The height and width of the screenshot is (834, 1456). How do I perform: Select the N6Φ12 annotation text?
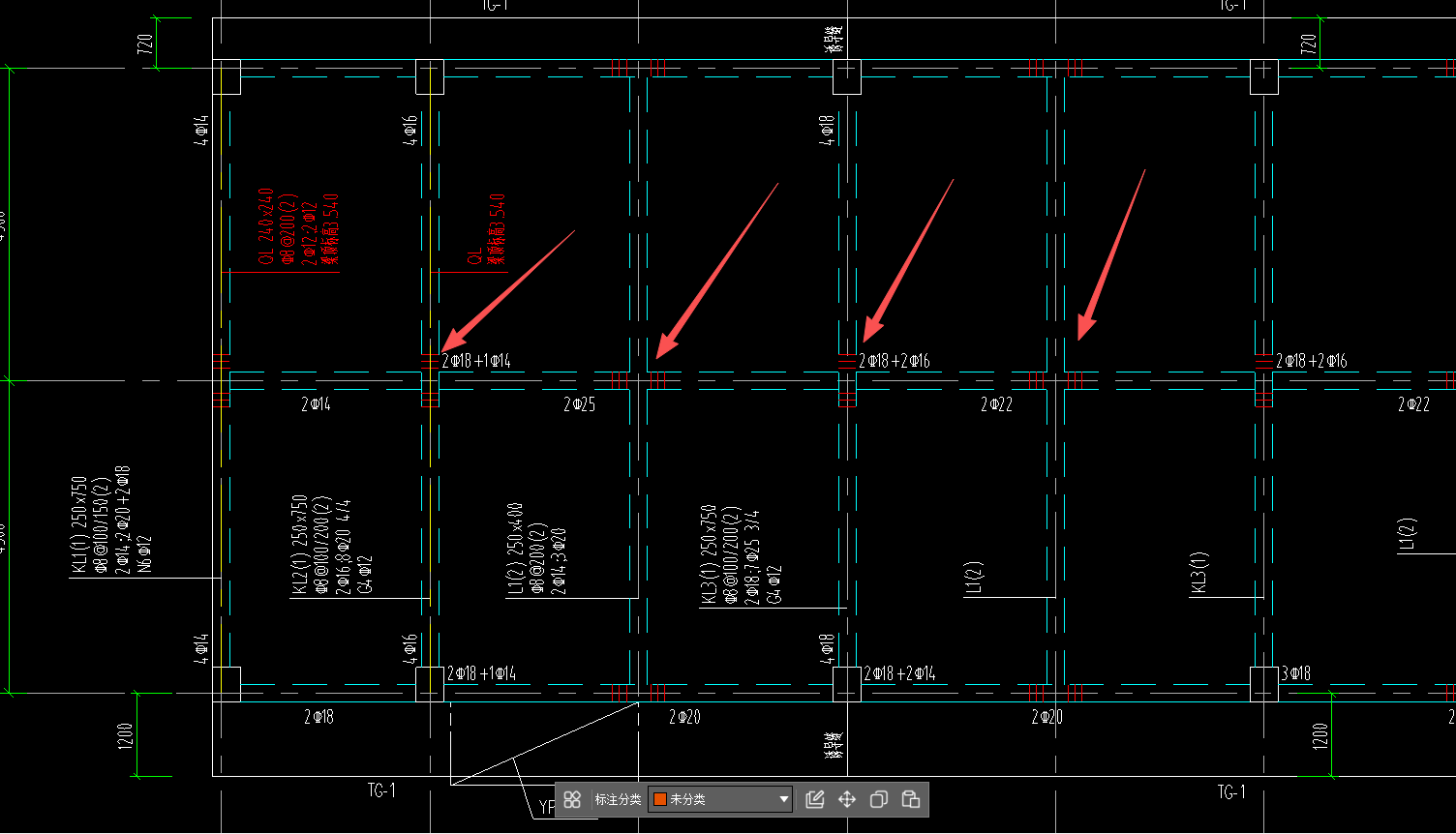145,555
